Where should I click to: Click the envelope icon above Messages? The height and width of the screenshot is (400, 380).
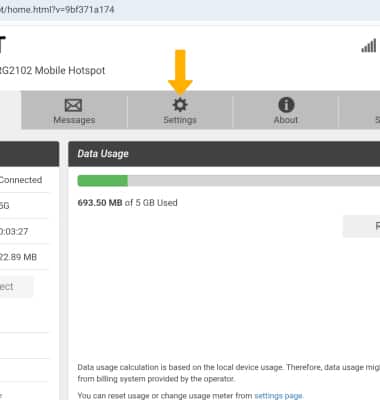[73, 105]
